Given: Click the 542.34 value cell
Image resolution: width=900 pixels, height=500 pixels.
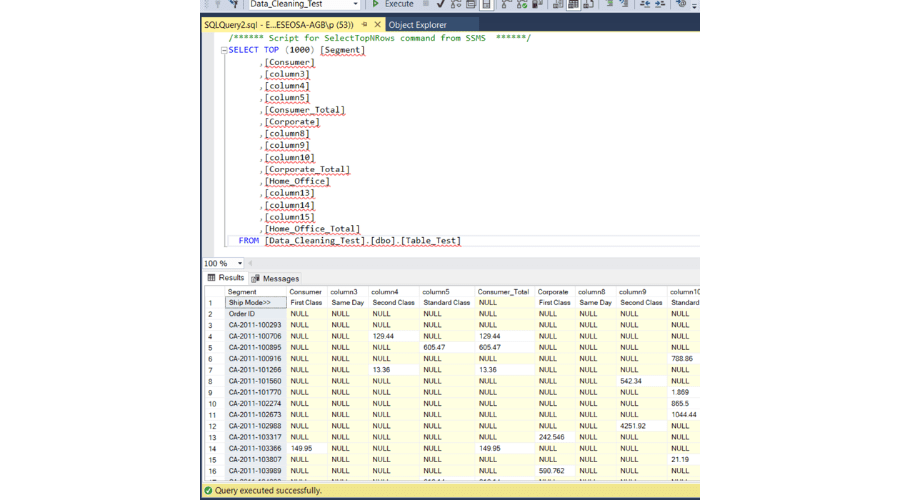Looking at the screenshot, I should (x=641, y=381).
